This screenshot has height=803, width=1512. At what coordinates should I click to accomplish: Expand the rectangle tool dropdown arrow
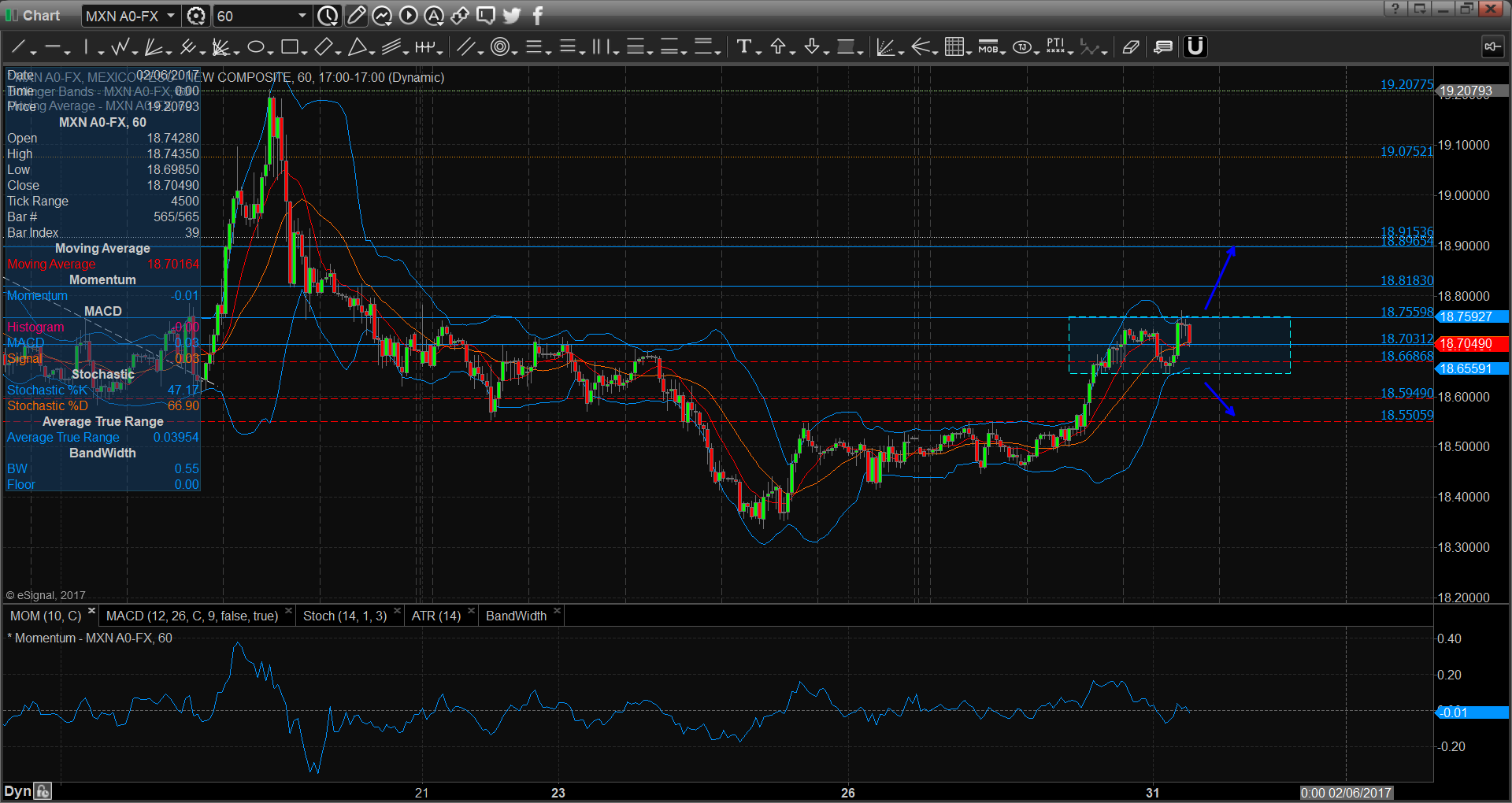coord(304,52)
